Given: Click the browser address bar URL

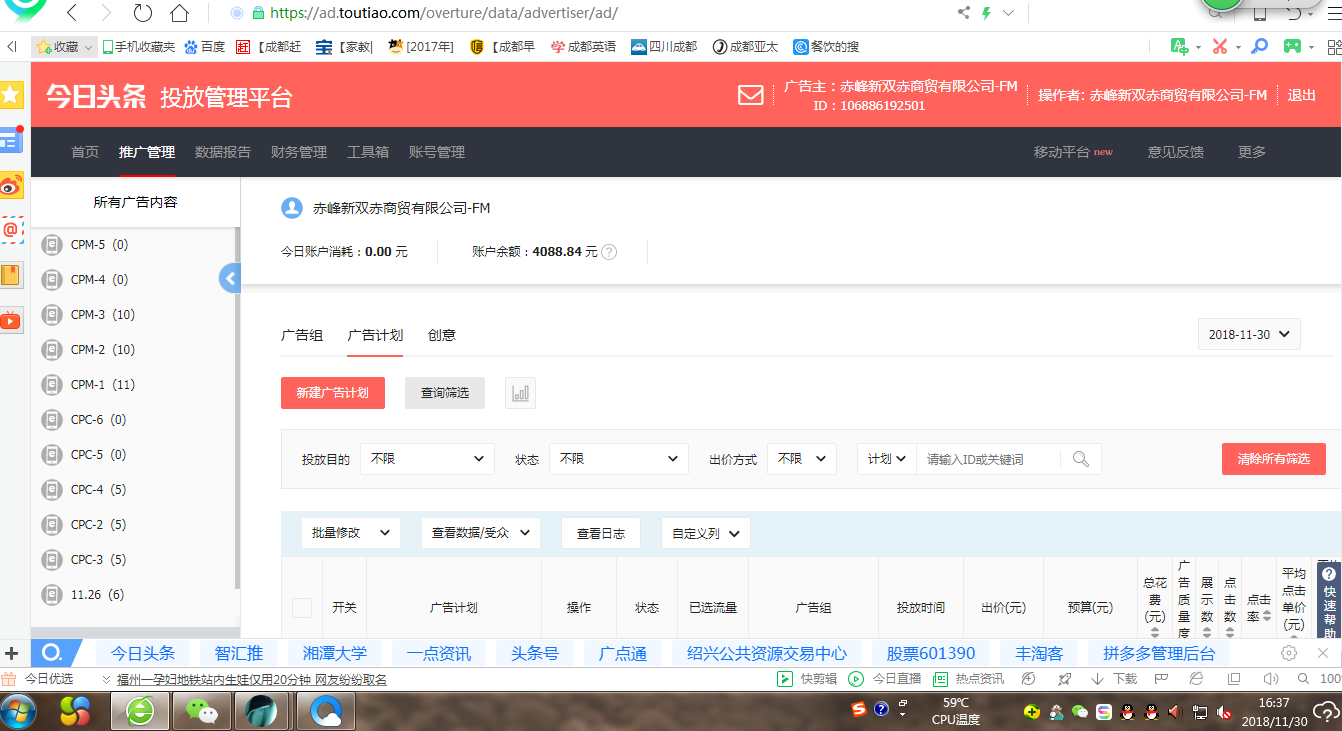Looking at the screenshot, I should point(444,13).
